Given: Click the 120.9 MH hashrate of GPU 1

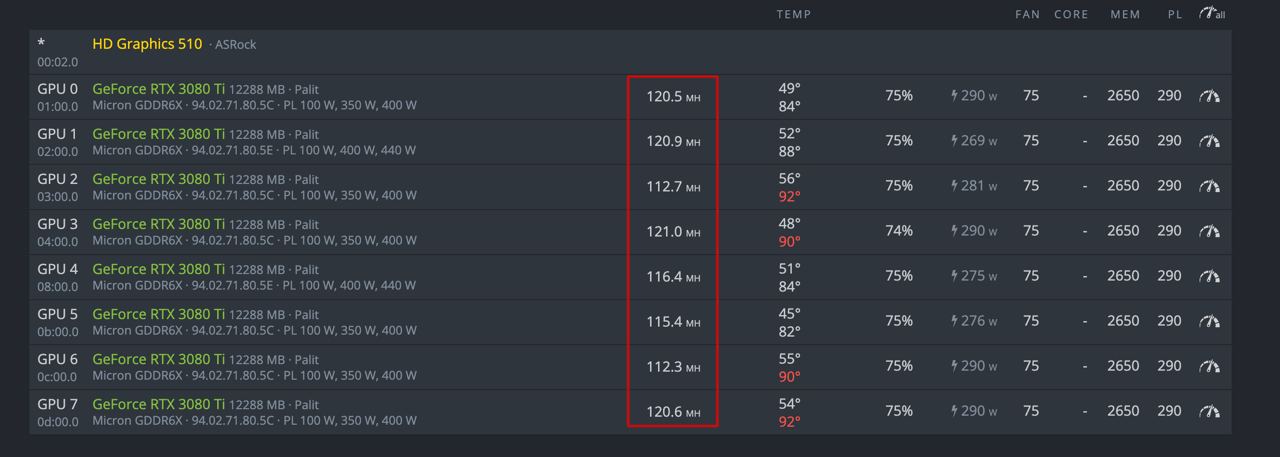Looking at the screenshot, I should (672, 141).
